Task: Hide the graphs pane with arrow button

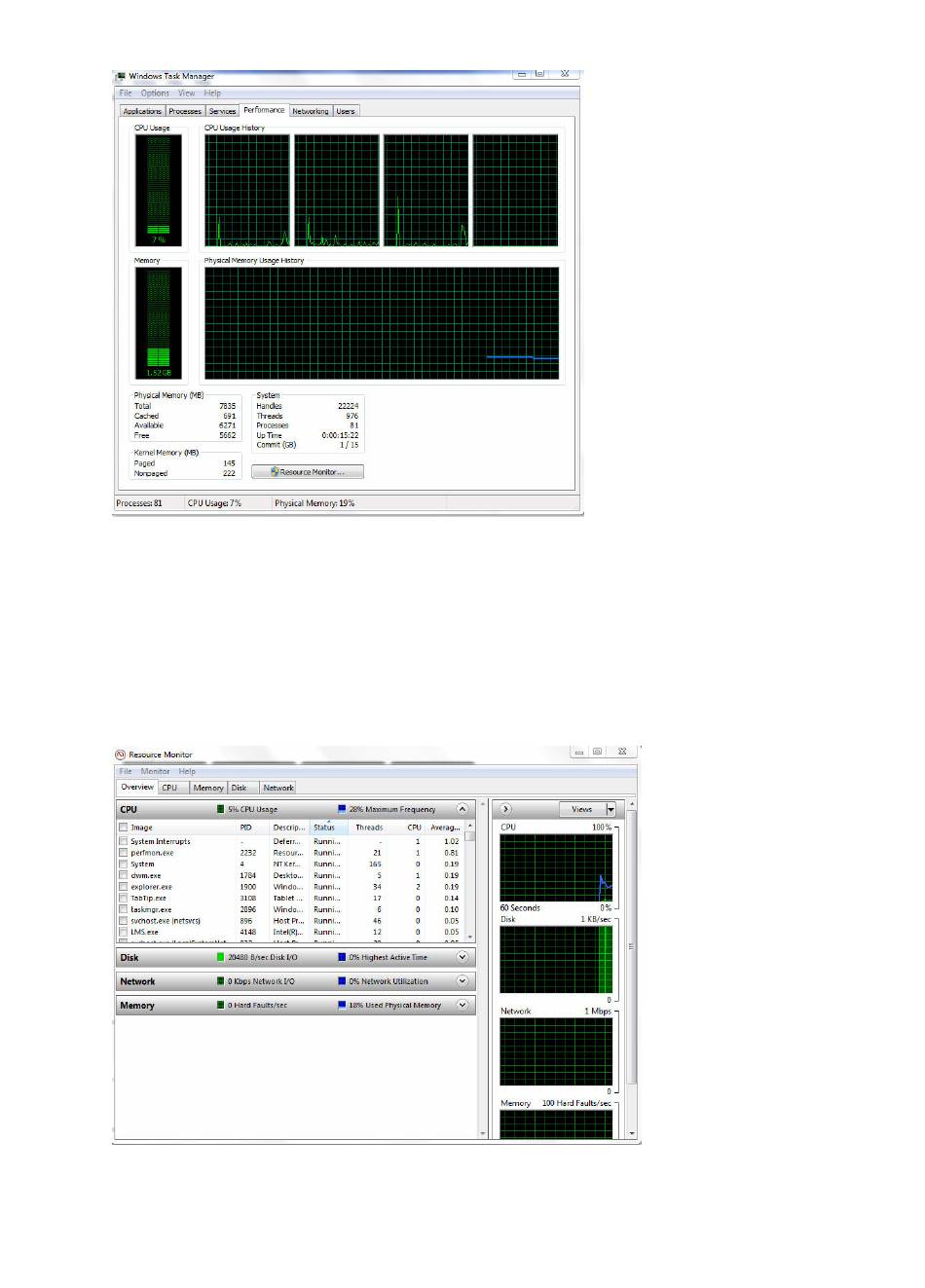Action: [505, 809]
